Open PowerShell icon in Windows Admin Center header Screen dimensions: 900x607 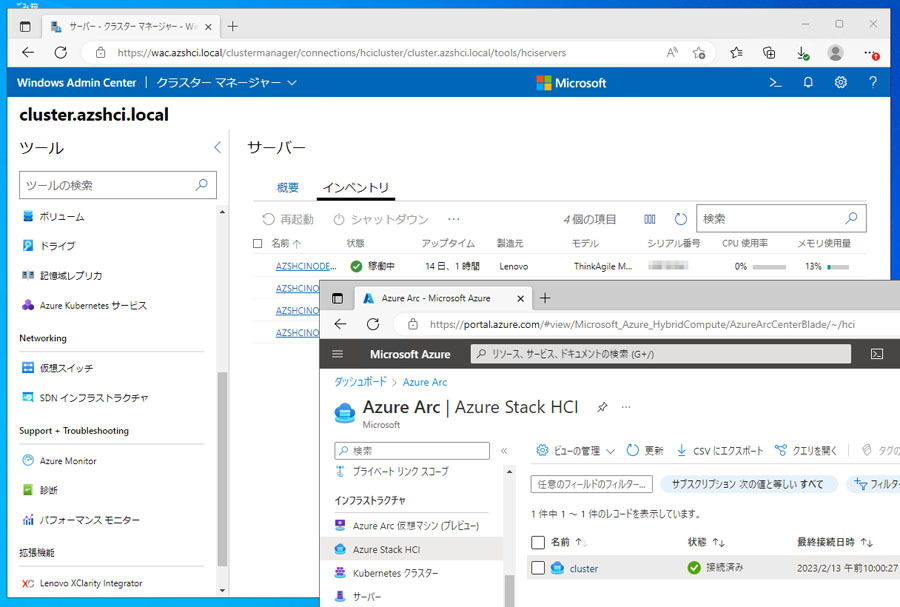[775, 83]
